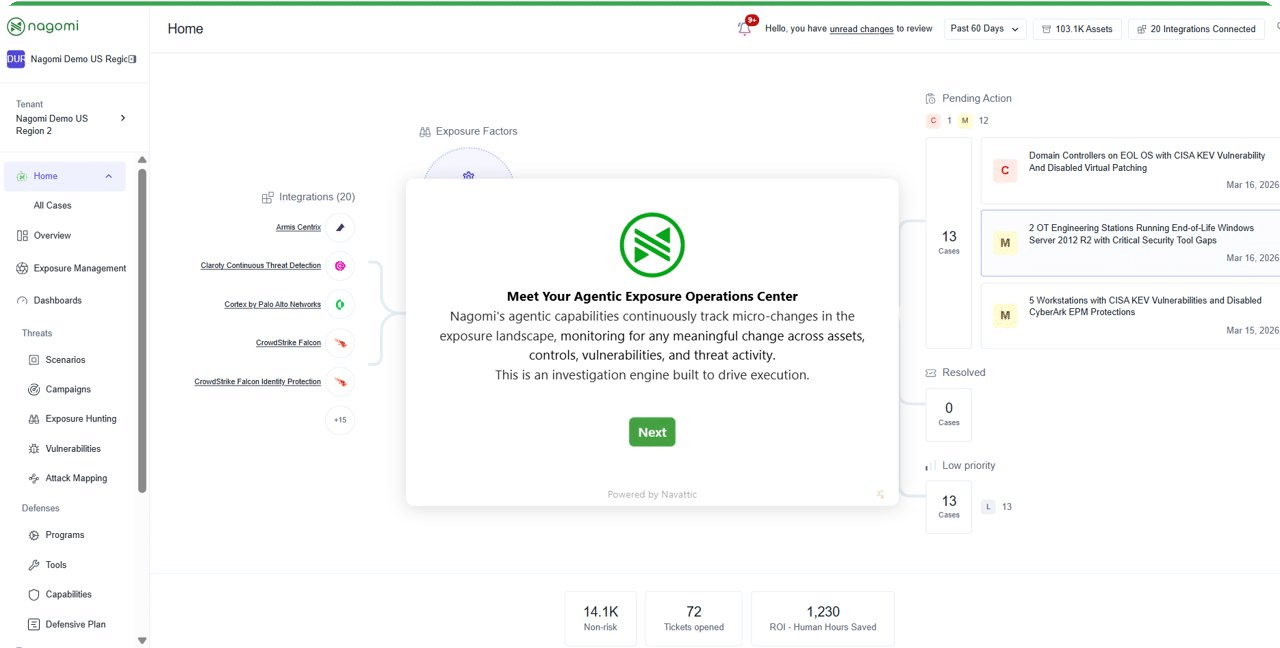Screen dimensions: 1280x648
Task: Click the notification bell icon
Action: [744, 29]
